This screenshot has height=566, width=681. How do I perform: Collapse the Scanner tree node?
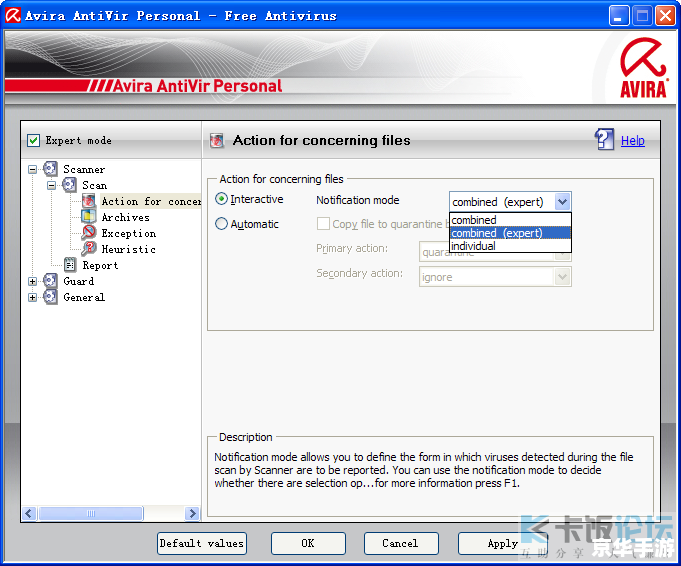(32, 169)
